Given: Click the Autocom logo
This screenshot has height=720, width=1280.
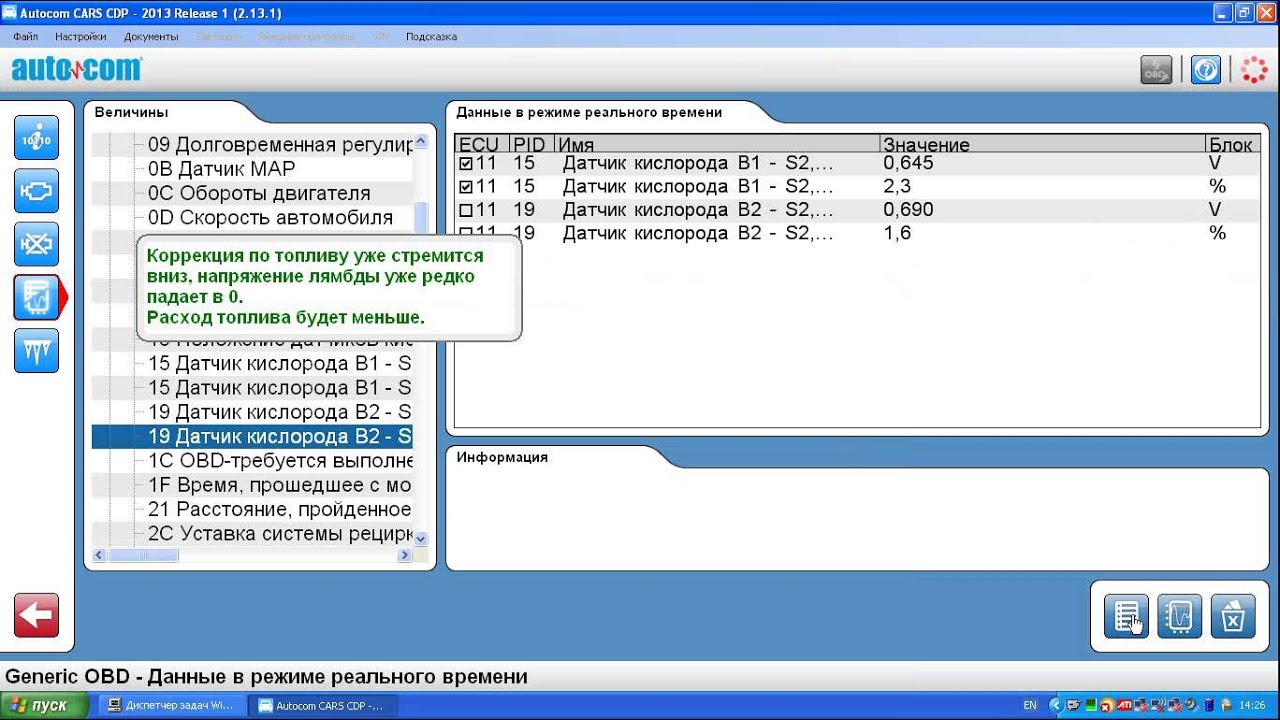Looking at the screenshot, I should click(77, 69).
